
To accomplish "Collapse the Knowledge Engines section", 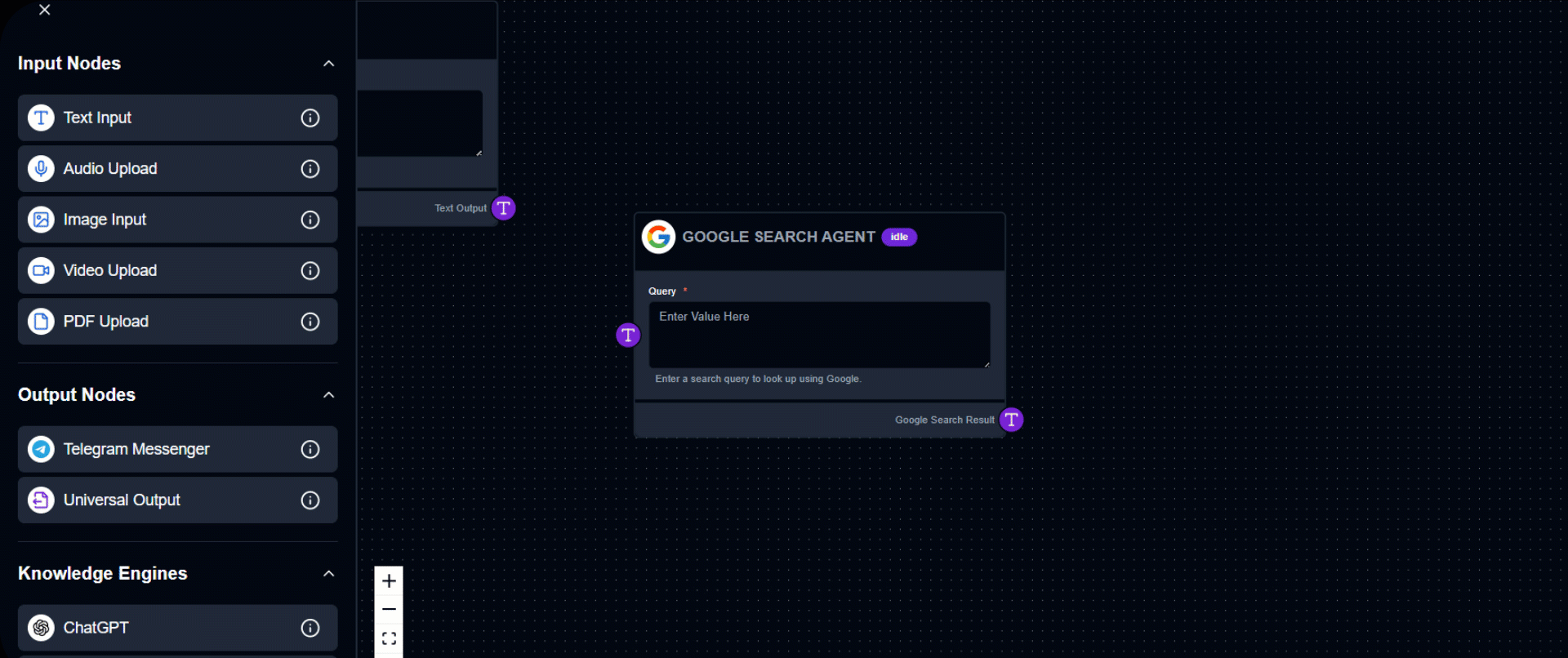I will [328, 574].
